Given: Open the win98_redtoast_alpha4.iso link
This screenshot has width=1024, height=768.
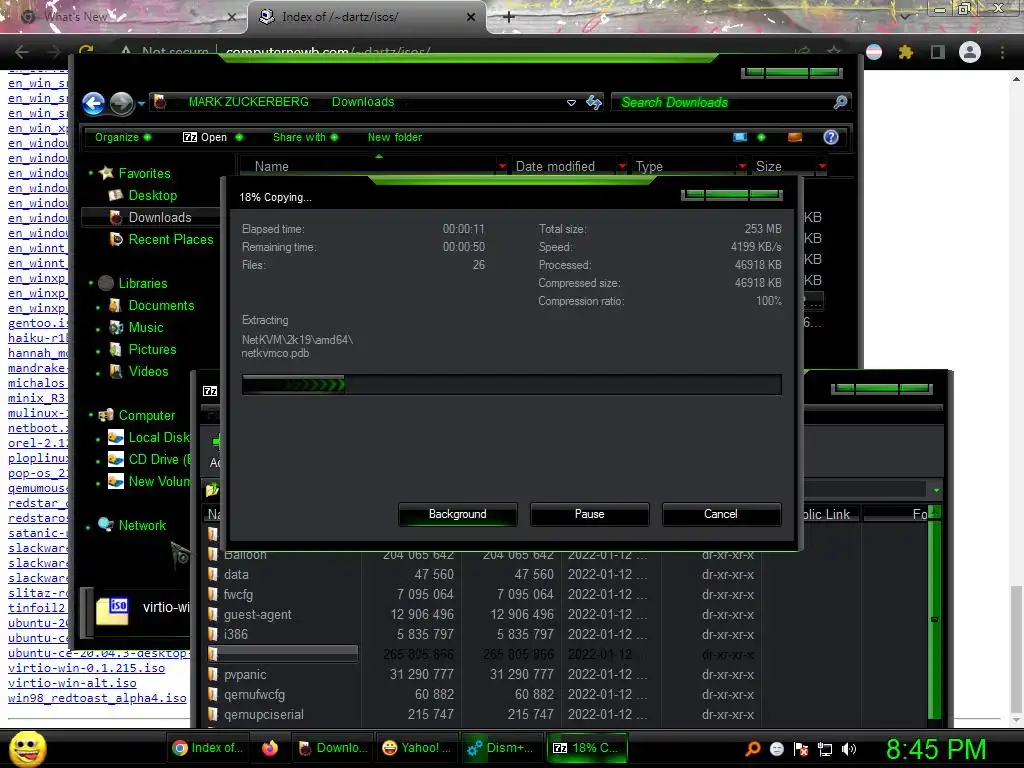Looking at the screenshot, I should pyautogui.click(x=97, y=698).
